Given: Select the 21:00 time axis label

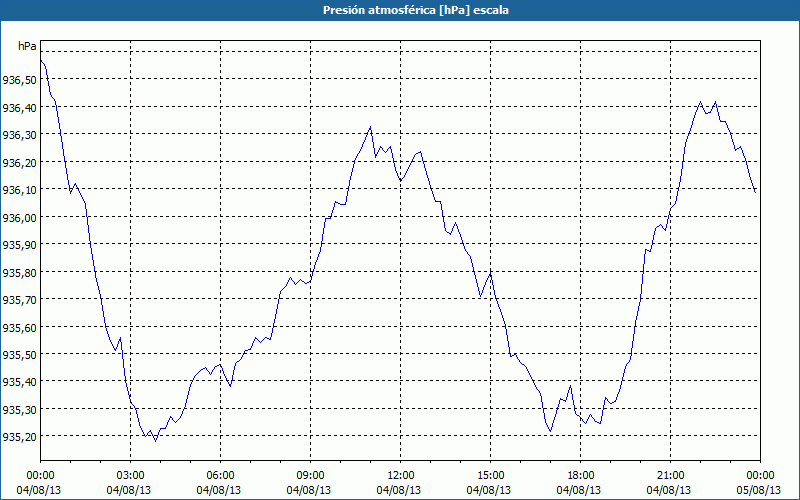Looking at the screenshot, I should tap(670, 476).
